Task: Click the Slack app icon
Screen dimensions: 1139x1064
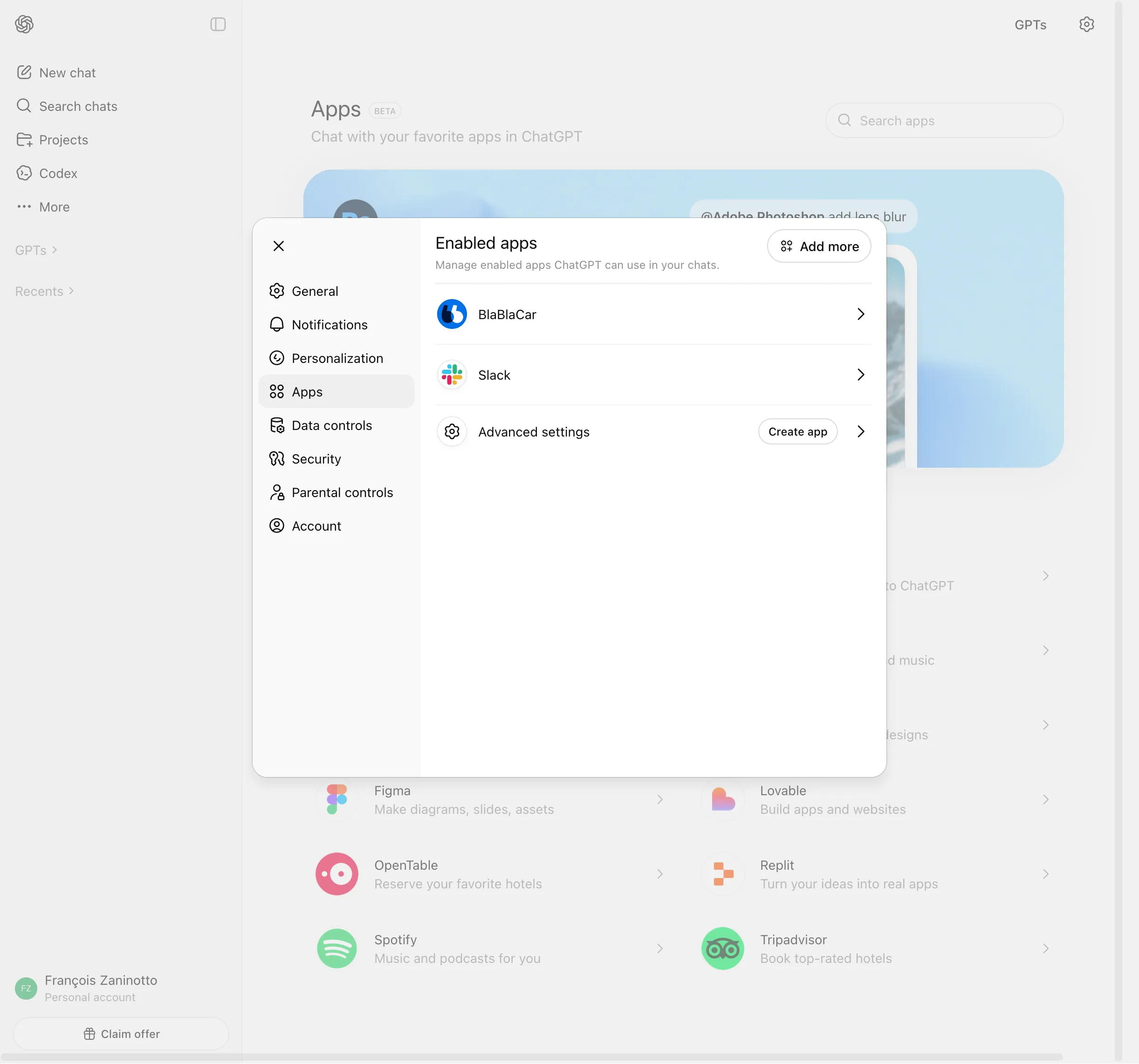Action: pos(452,375)
